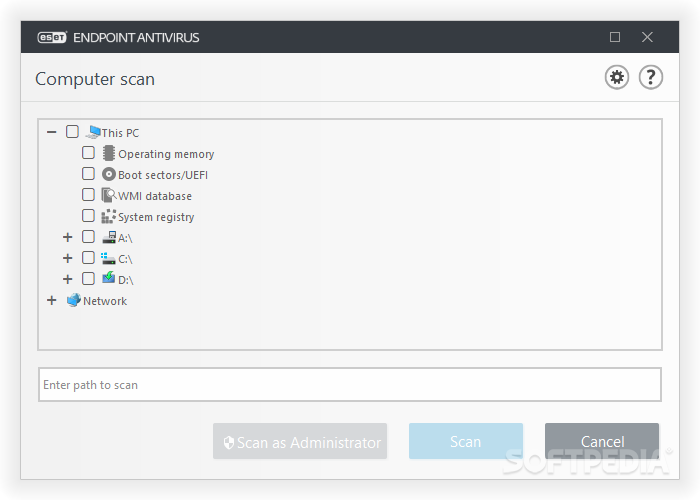Collapse the This PC tree node
The image size is (700, 500).
tap(52, 132)
